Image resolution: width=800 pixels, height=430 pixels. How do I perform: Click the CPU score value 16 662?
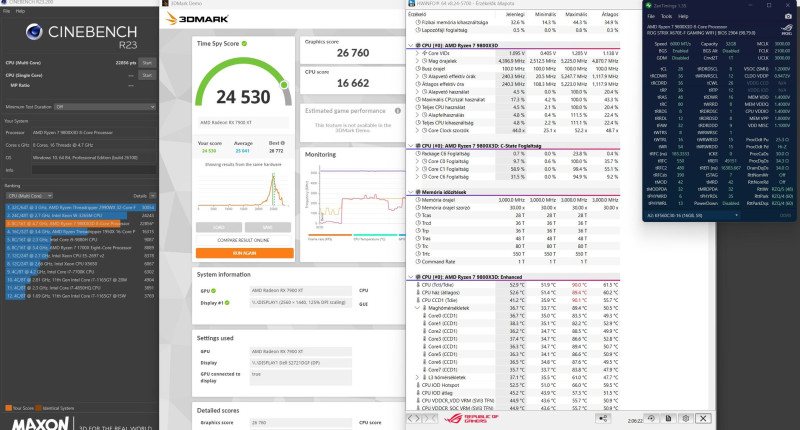pos(353,83)
